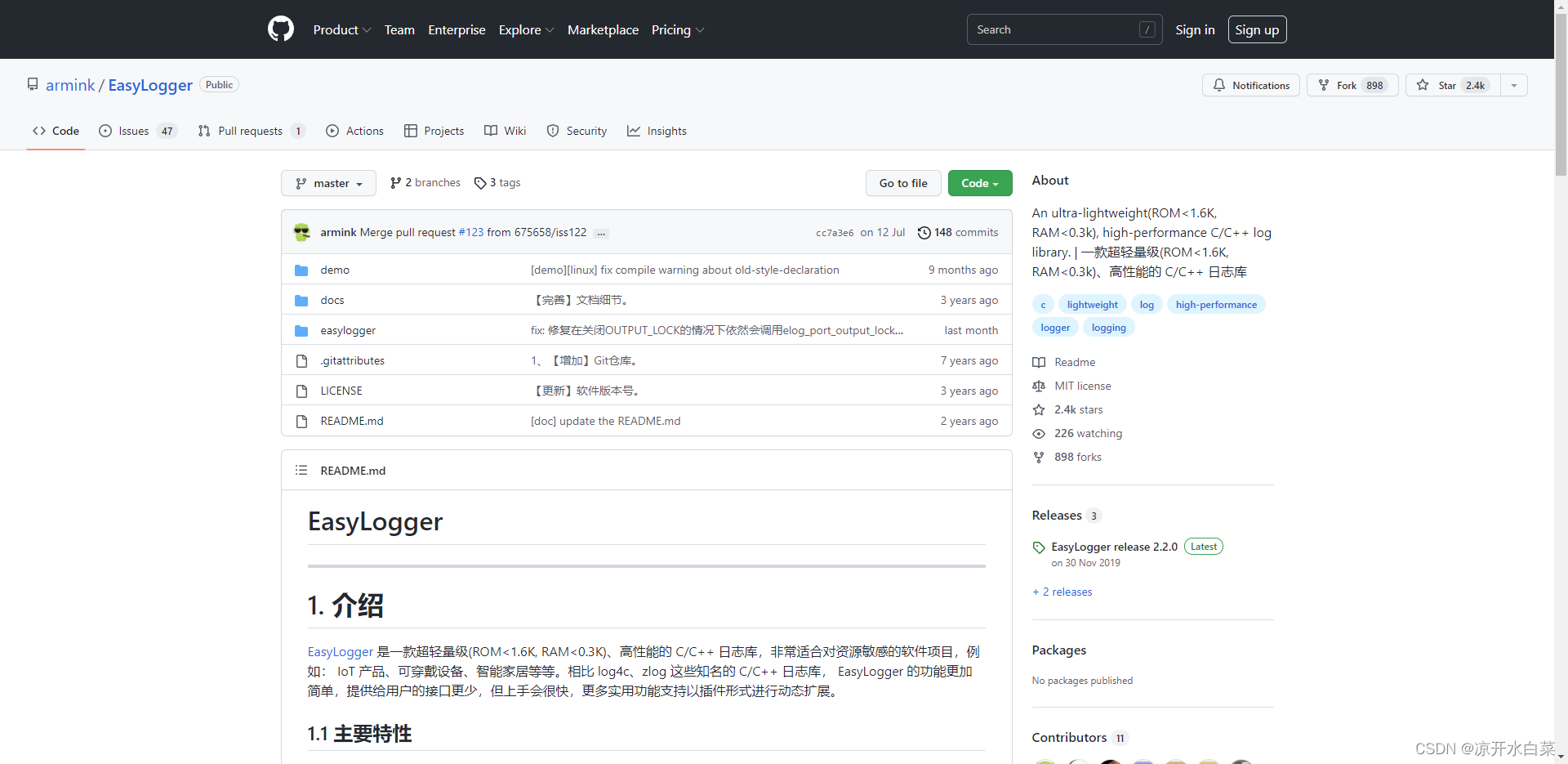
Task: Open the .gitattributes file
Action: point(352,360)
